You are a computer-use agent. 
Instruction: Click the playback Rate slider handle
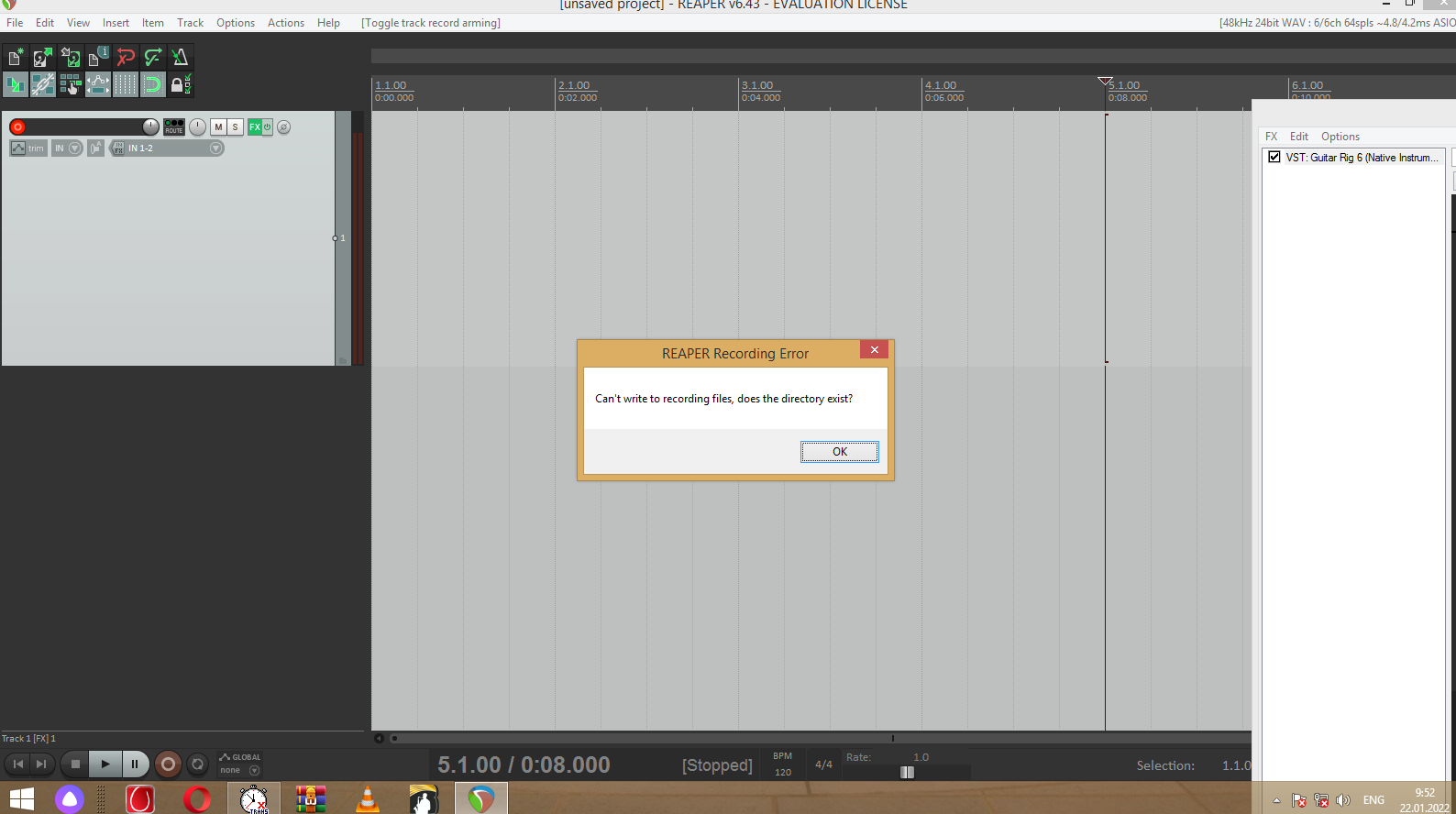tap(907, 772)
